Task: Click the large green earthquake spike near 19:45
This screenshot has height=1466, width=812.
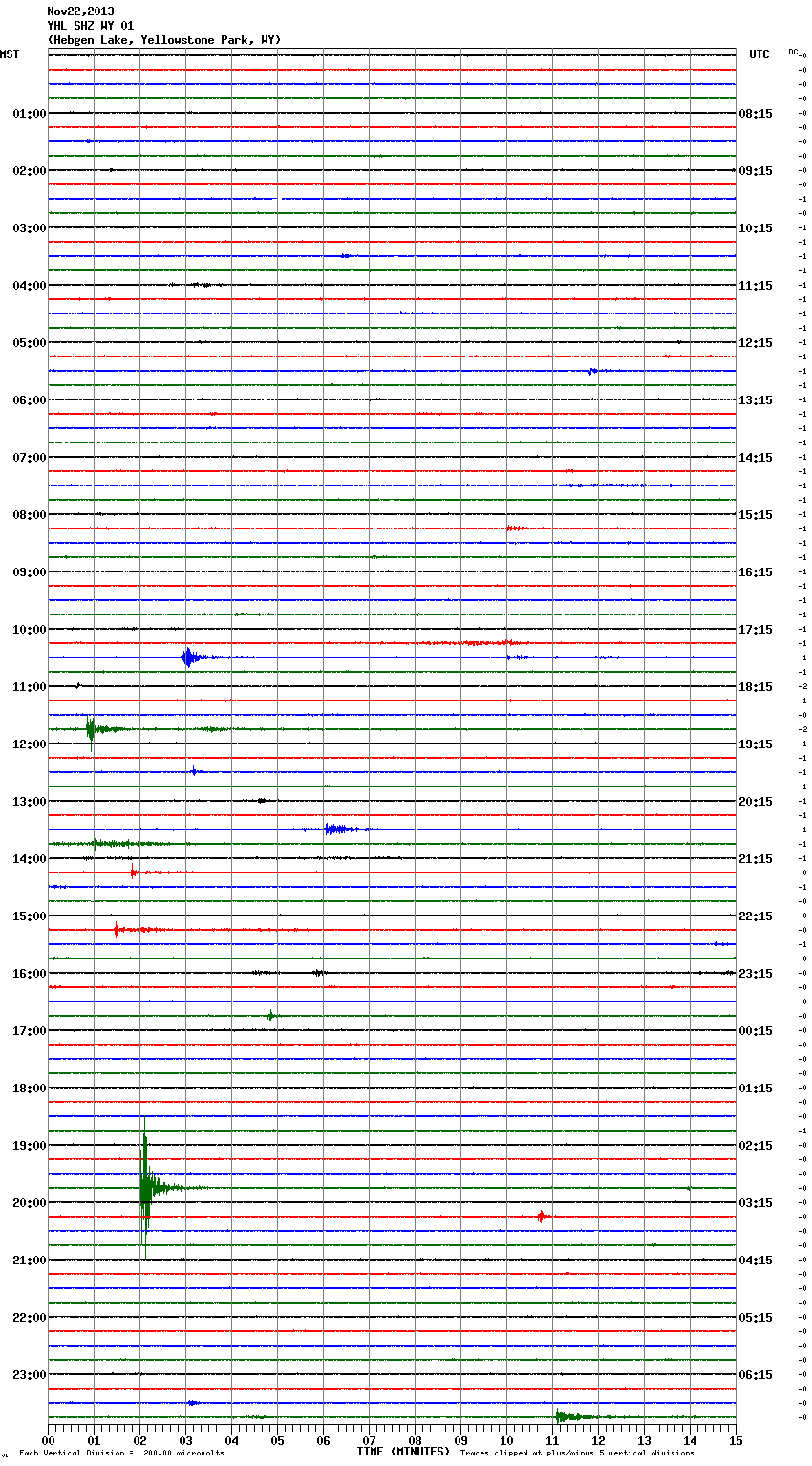Action: click(x=145, y=1188)
